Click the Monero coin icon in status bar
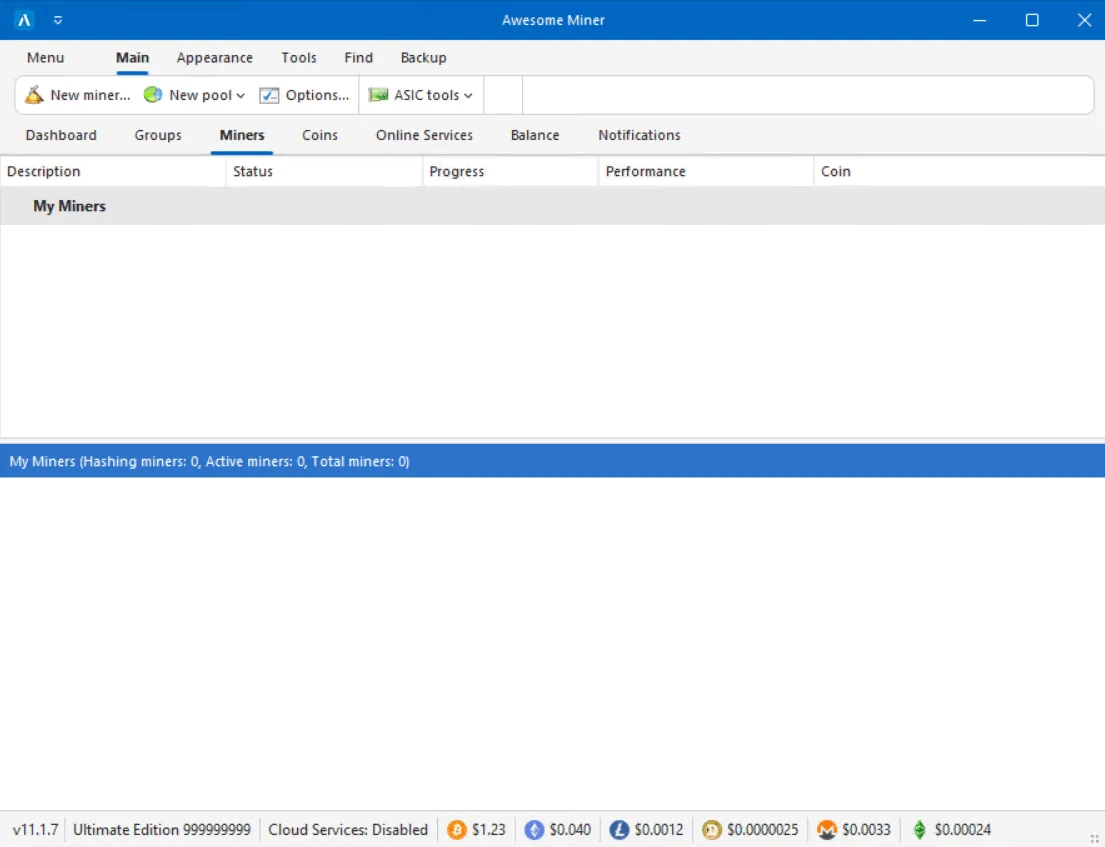 pos(827,830)
